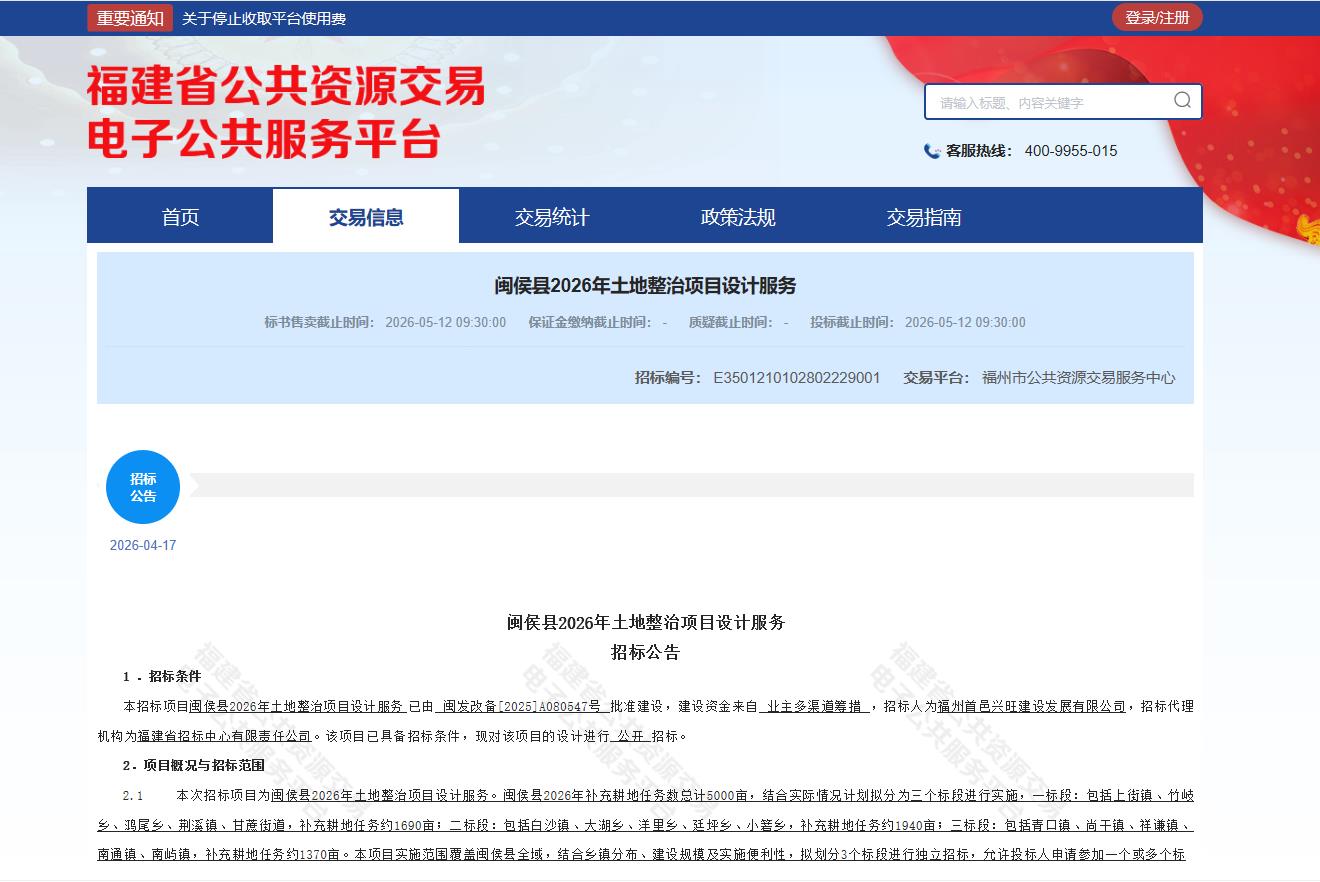Open the 政策法规 menu item
Screen dimensions: 1320x882
tap(738, 217)
